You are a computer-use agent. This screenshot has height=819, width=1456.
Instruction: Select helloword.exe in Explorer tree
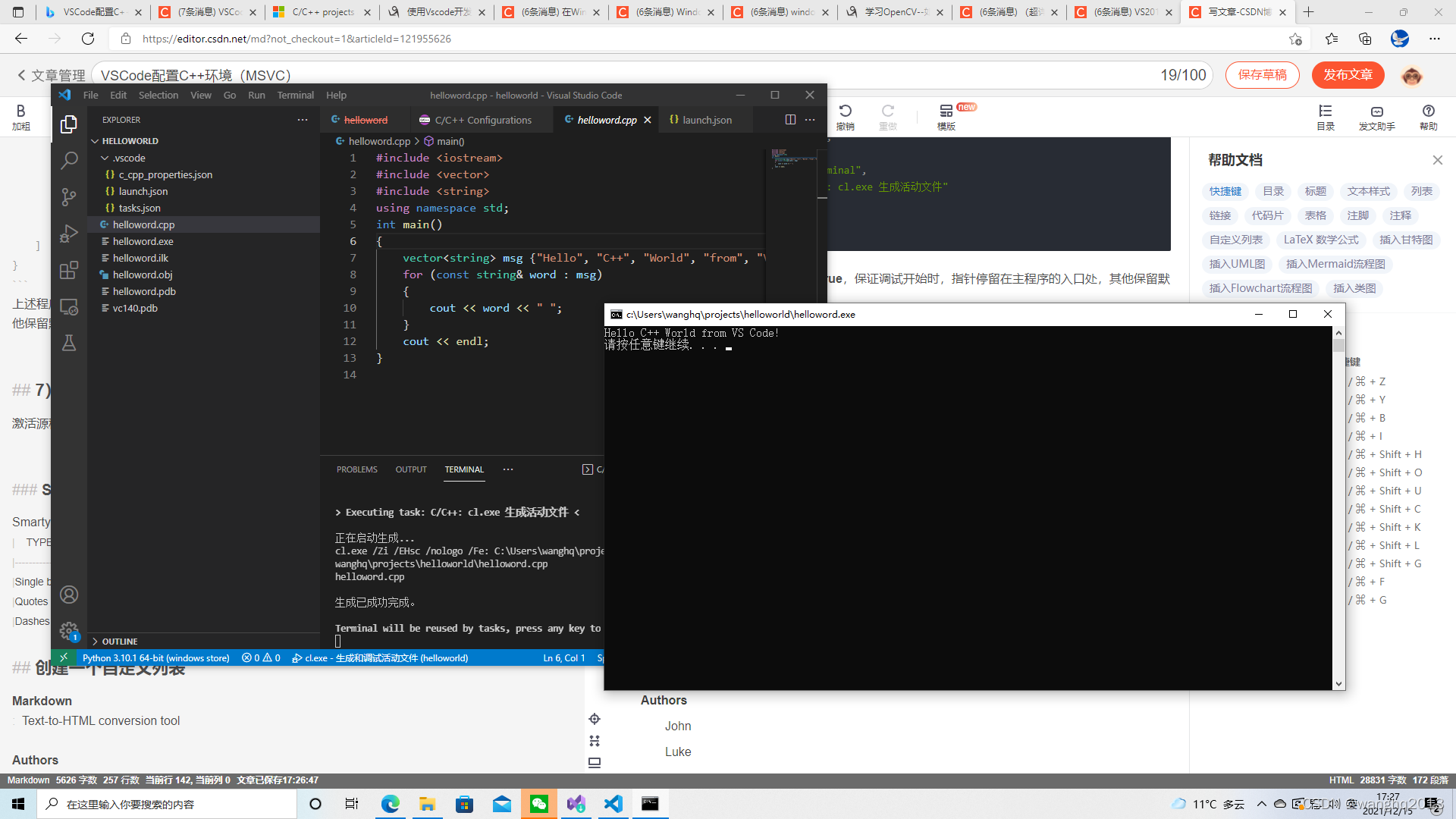[x=143, y=241]
